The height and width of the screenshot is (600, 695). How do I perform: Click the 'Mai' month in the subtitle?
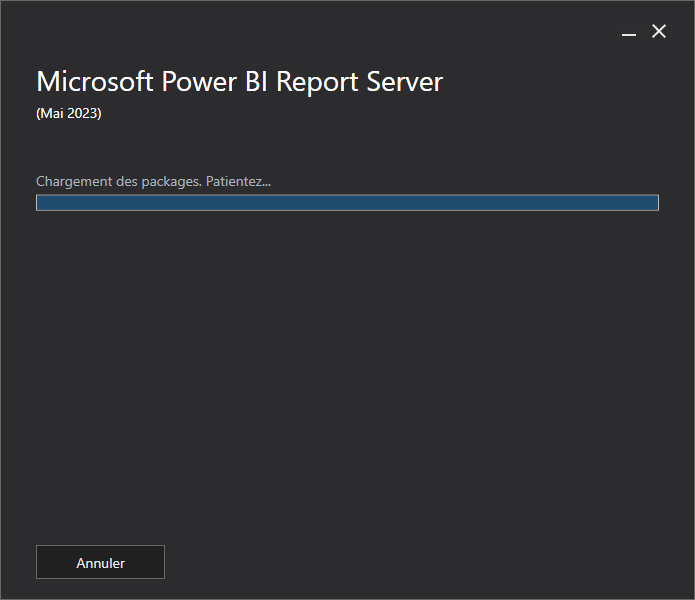pos(52,113)
